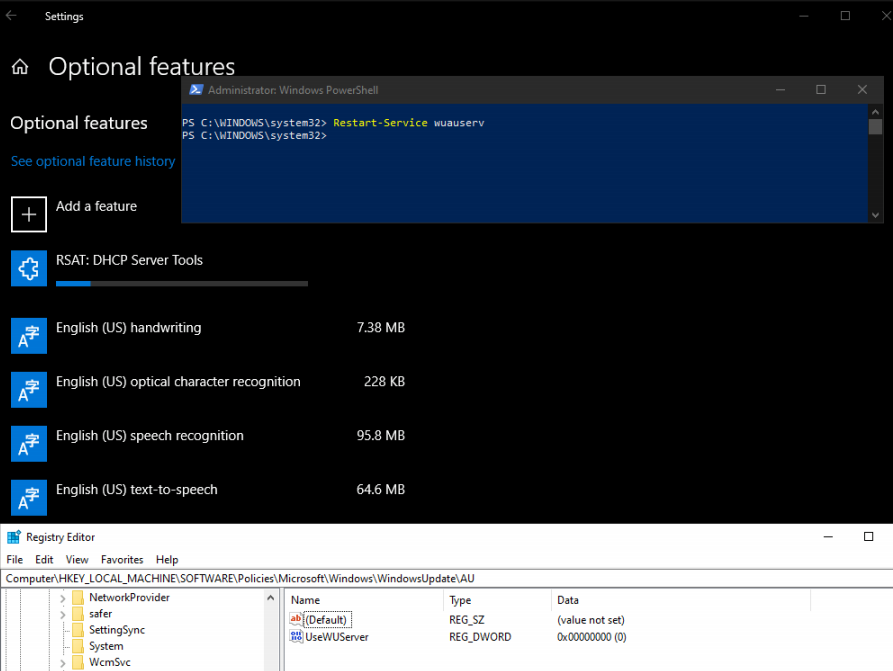
Task: Click the UseWUServer DWORD value icon
Action: click(296, 636)
